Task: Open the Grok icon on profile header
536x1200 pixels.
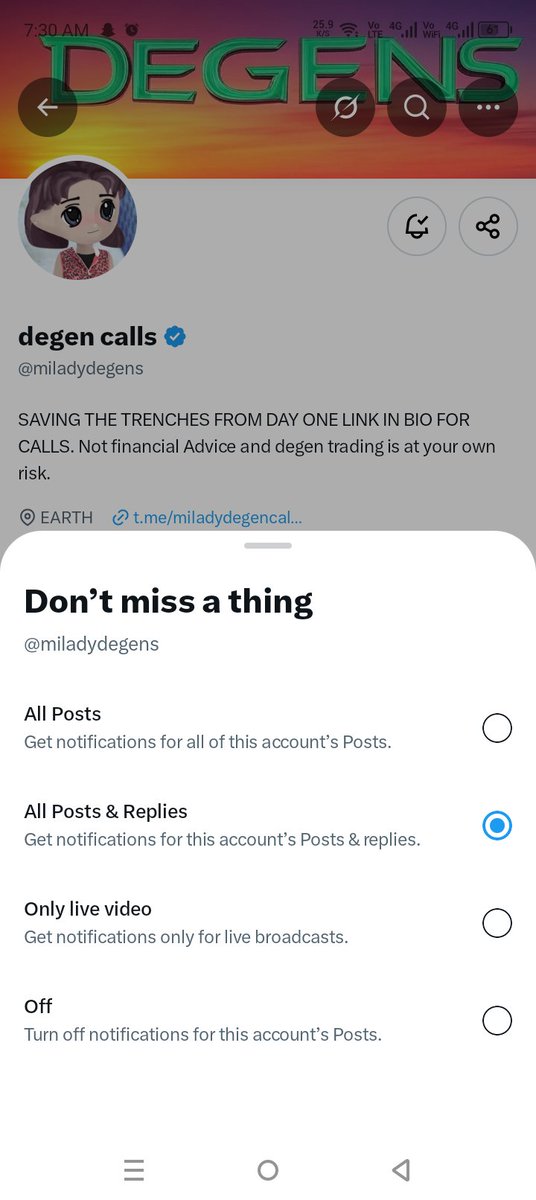Action: pos(345,106)
